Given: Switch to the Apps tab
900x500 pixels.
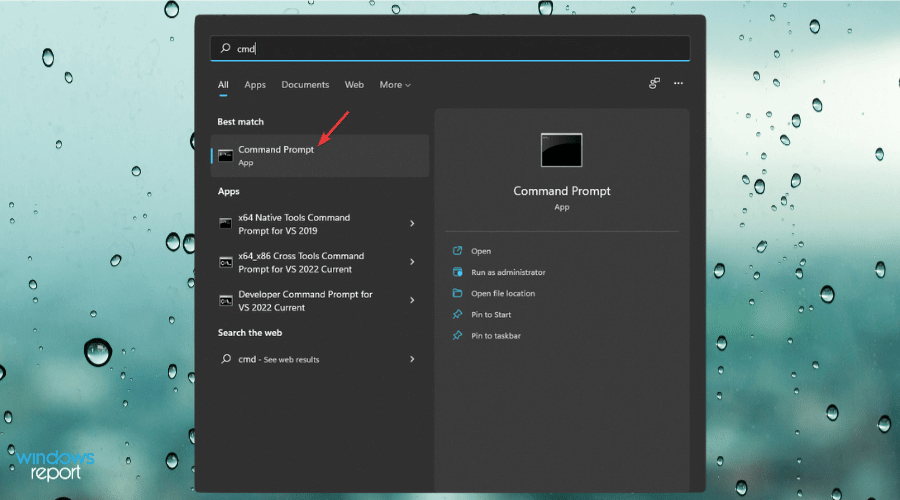Looking at the screenshot, I should tap(255, 85).
